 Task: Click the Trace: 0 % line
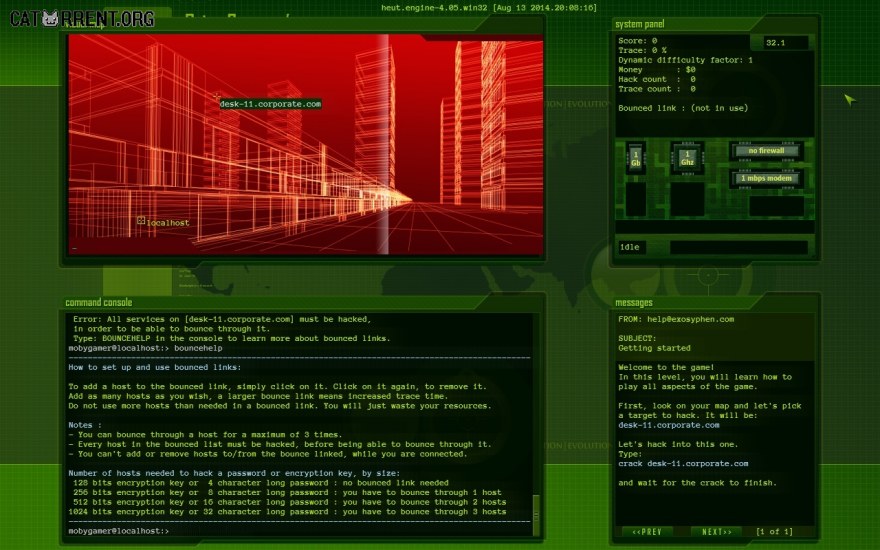[642, 50]
